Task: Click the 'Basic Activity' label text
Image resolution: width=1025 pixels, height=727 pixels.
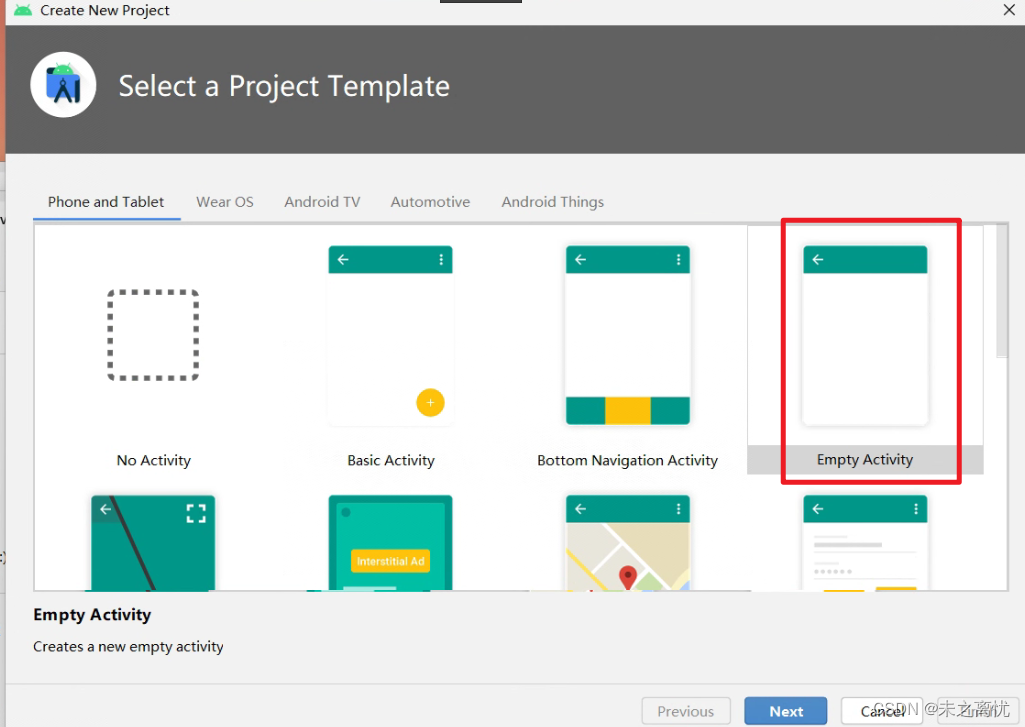Action: click(x=391, y=460)
